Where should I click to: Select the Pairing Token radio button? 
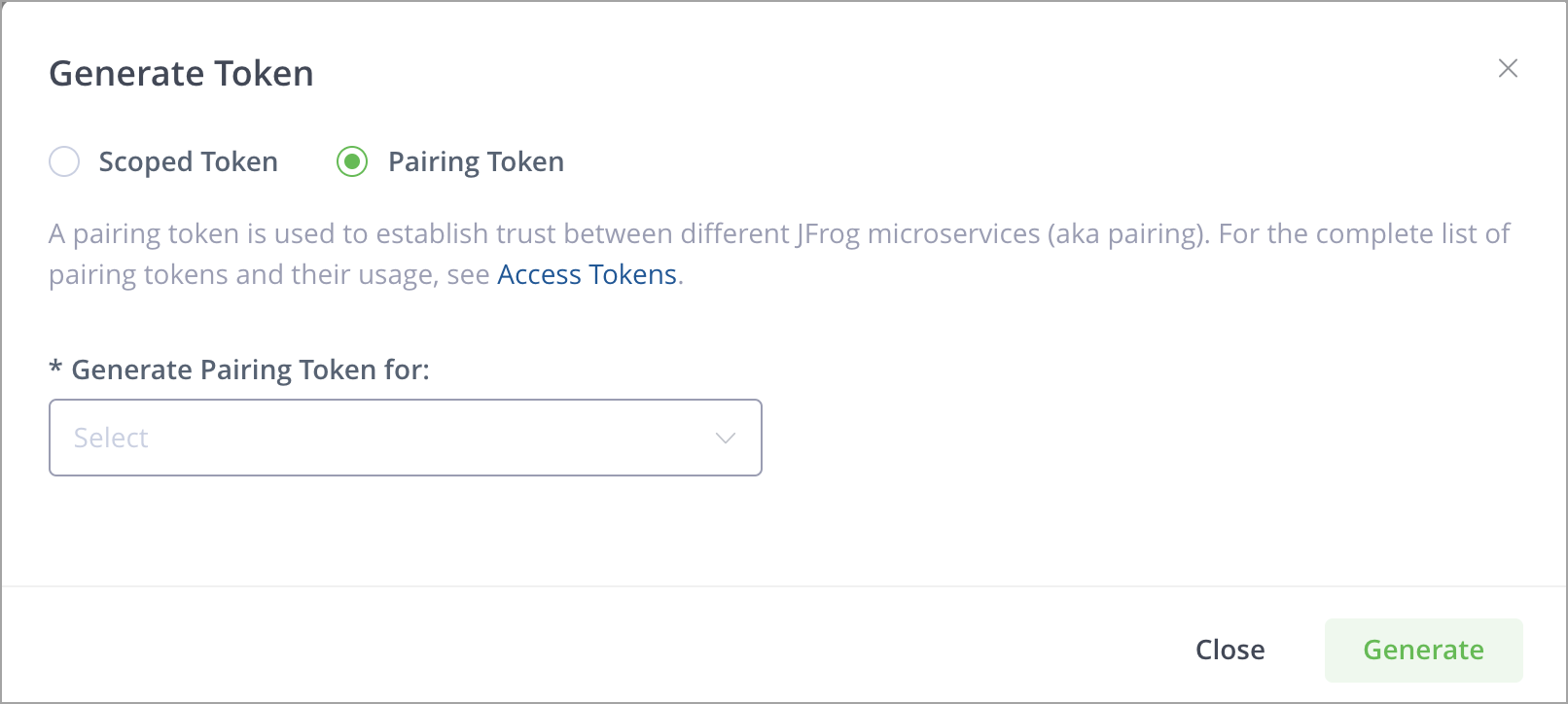click(352, 161)
